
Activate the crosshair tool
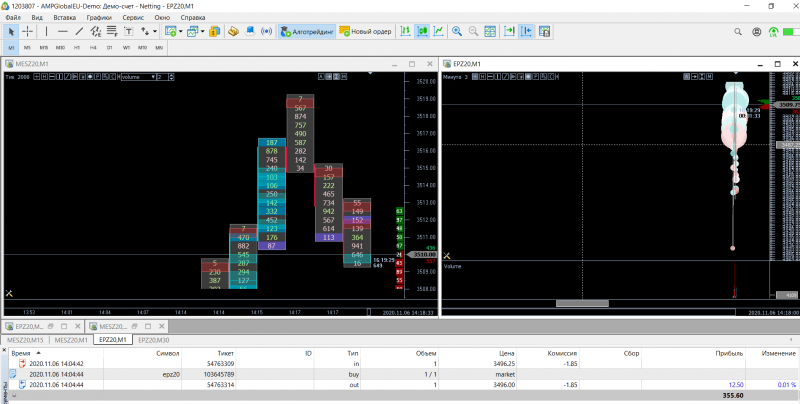[28, 32]
